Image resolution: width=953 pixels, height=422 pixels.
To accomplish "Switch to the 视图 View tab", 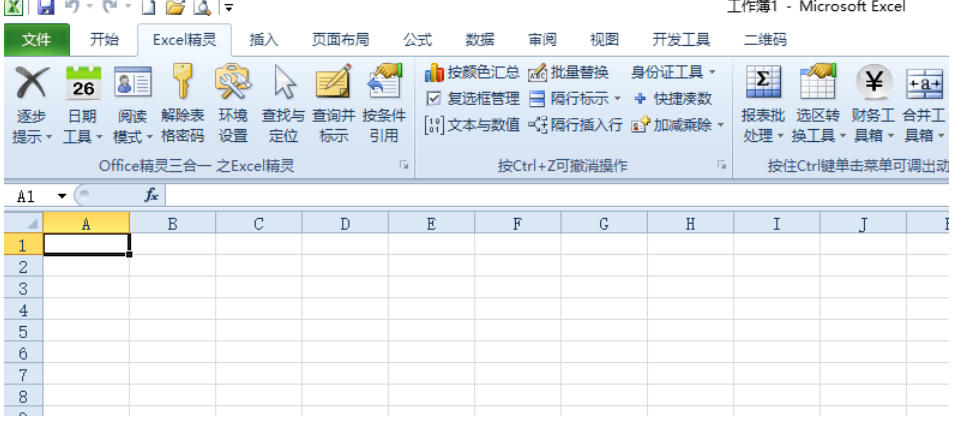I will [604, 40].
